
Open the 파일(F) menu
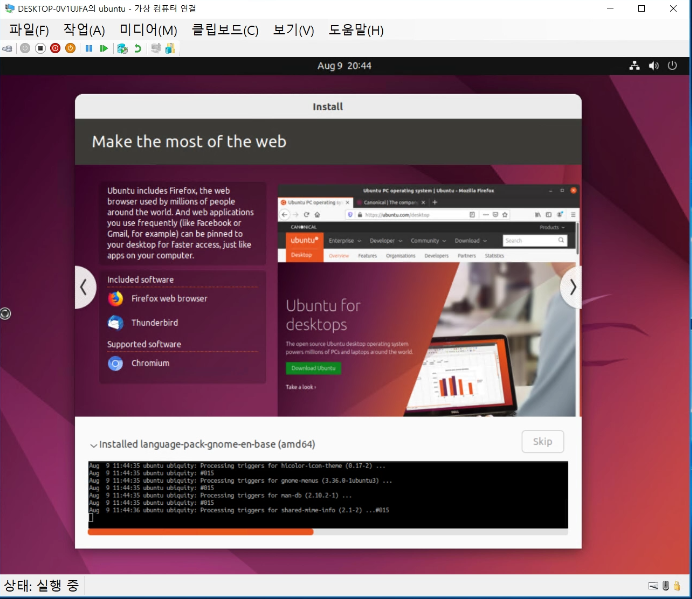coord(29,30)
